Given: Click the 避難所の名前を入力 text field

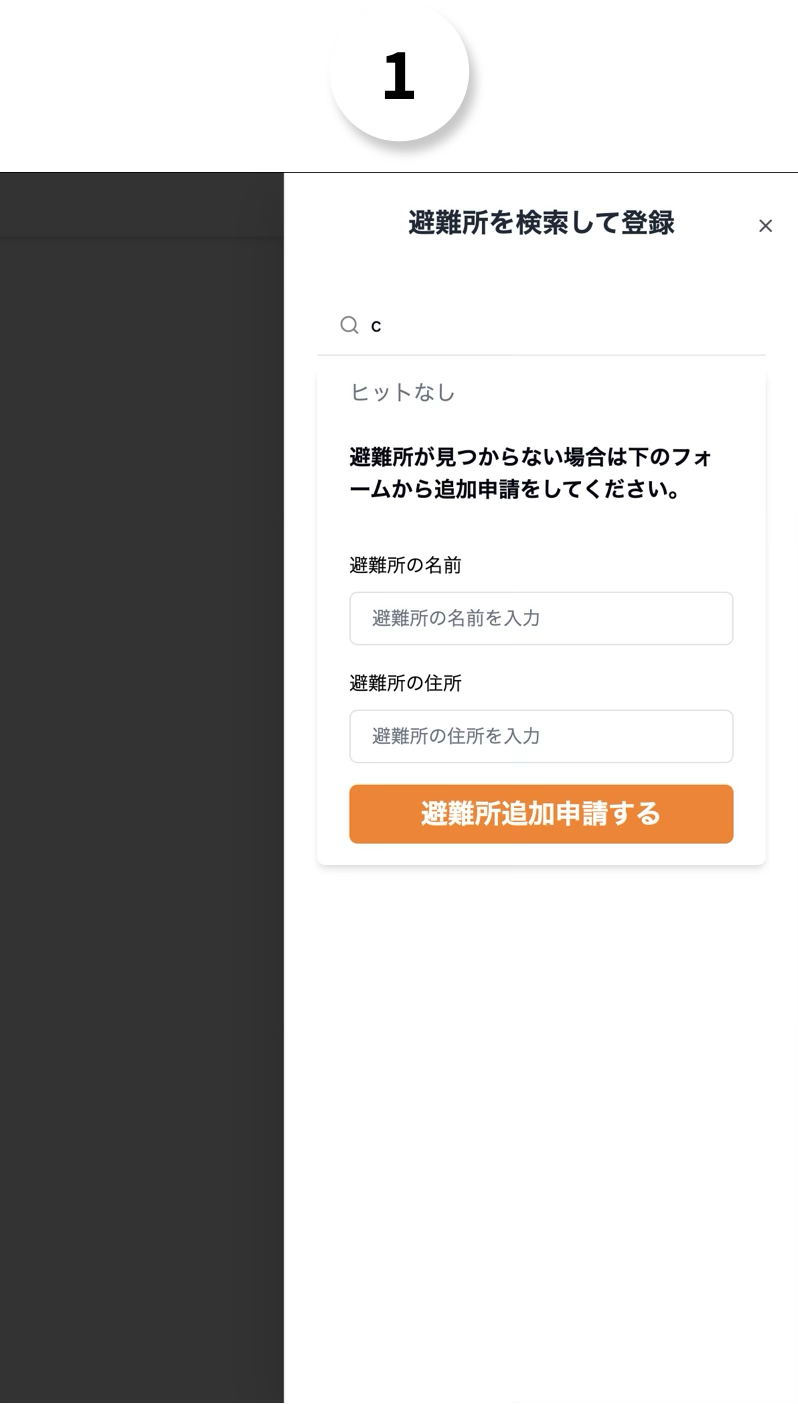Looking at the screenshot, I should pos(541,618).
